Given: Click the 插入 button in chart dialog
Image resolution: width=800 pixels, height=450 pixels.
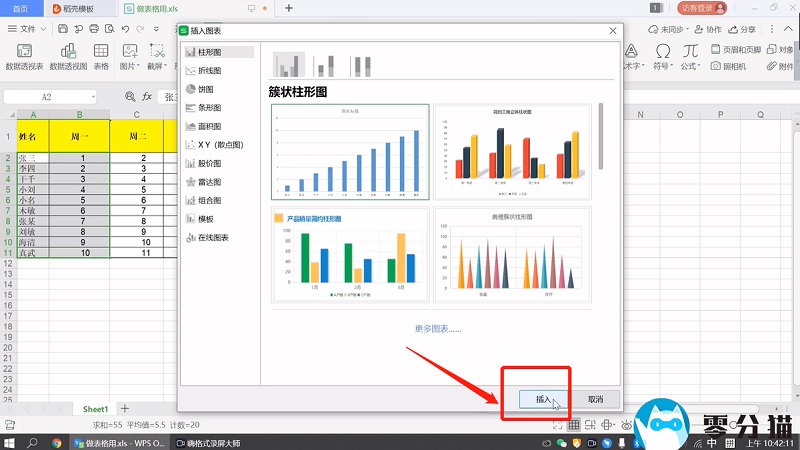Looking at the screenshot, I should [543, 399].
